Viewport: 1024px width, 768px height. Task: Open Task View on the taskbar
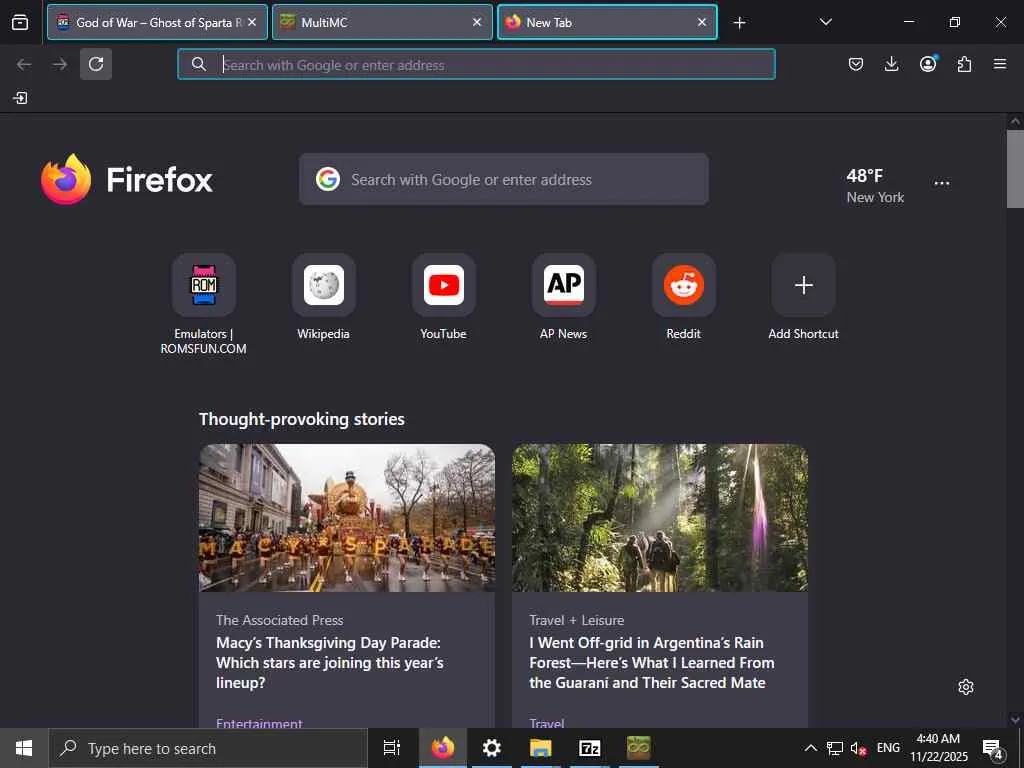tap(392, 748)
